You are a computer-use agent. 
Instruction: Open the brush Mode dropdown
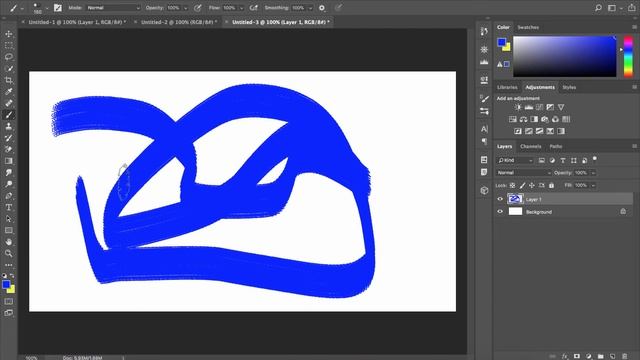pos(113,8)
